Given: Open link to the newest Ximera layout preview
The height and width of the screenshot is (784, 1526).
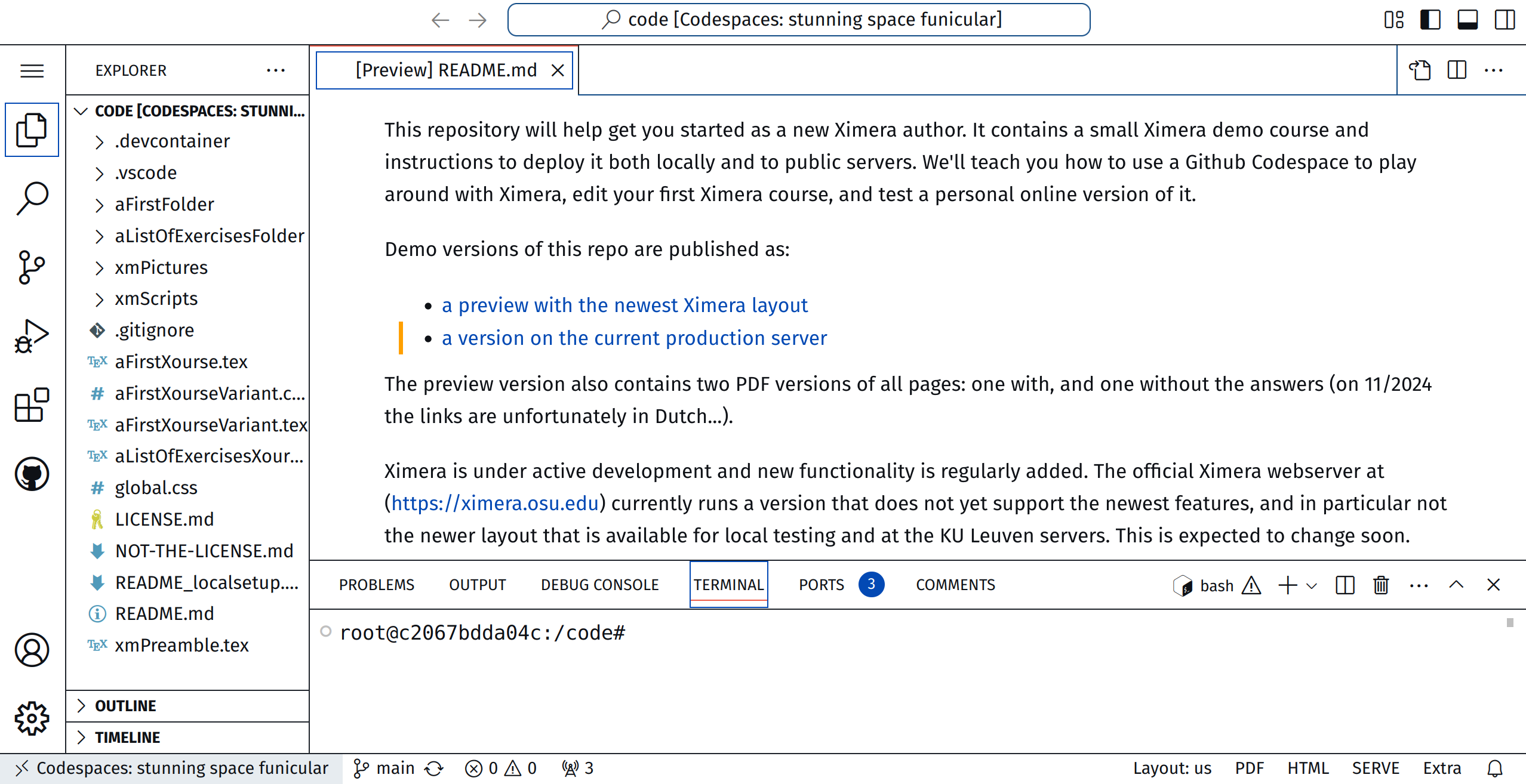Looking at the screenshot, I should [x=624, y=305].
